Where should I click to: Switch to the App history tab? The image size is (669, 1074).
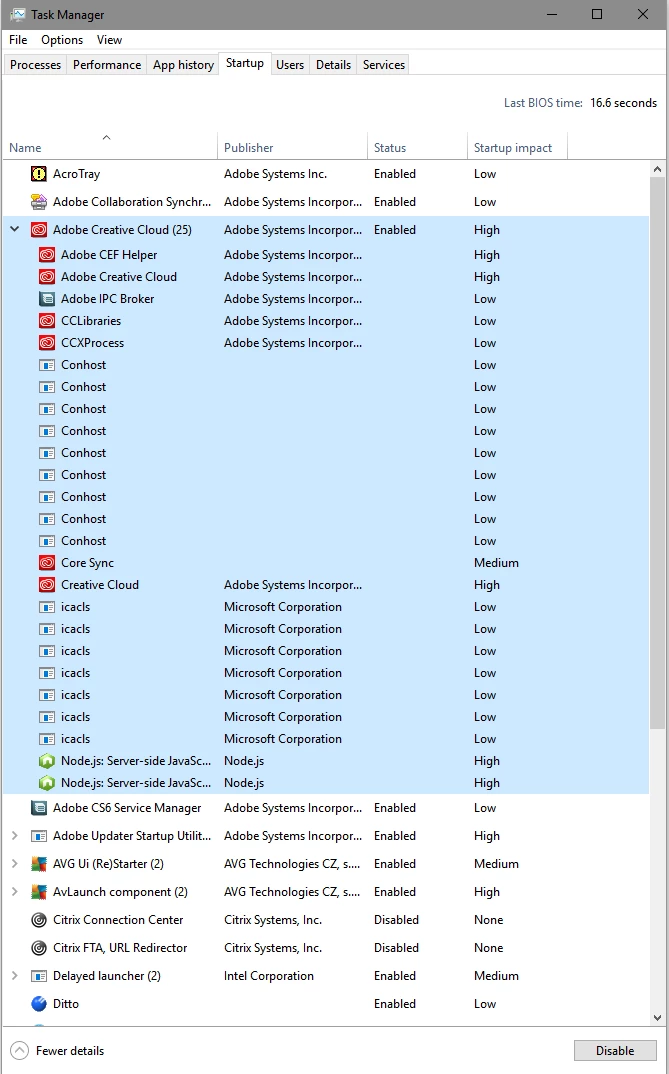(184, 65)
